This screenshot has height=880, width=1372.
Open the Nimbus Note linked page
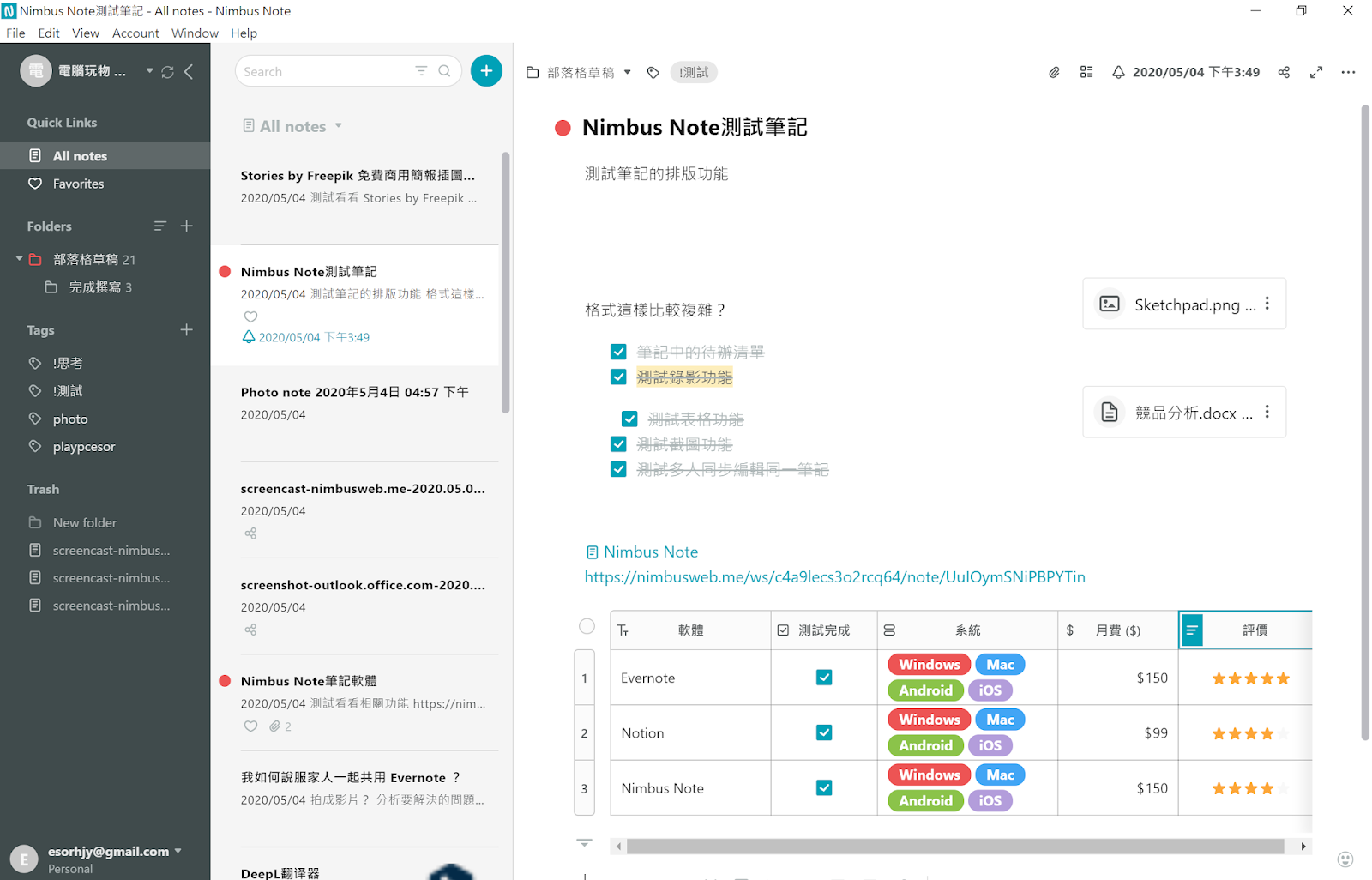pos(642,552)
